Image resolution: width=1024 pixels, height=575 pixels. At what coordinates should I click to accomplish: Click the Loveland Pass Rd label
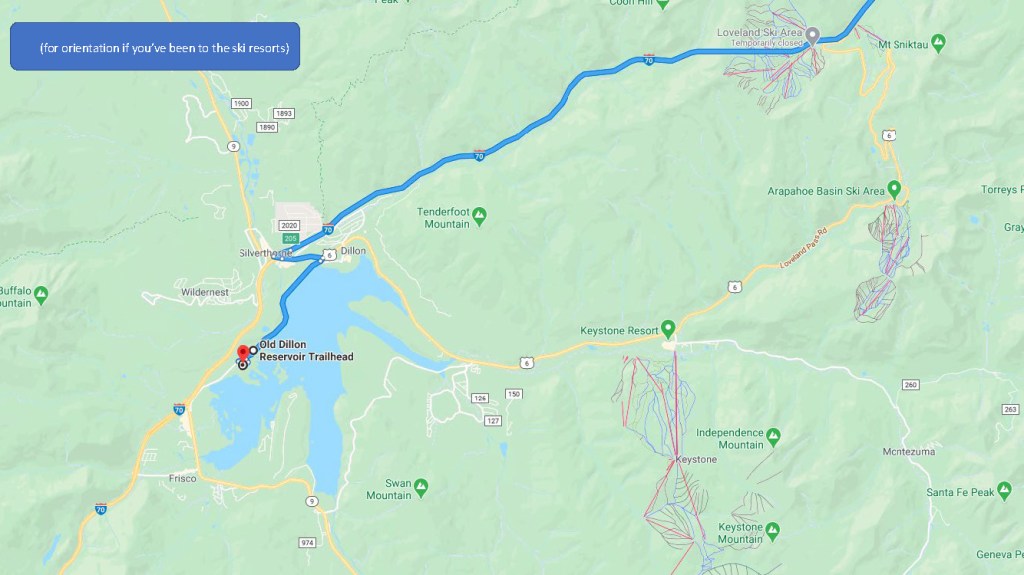pos(803,248)
